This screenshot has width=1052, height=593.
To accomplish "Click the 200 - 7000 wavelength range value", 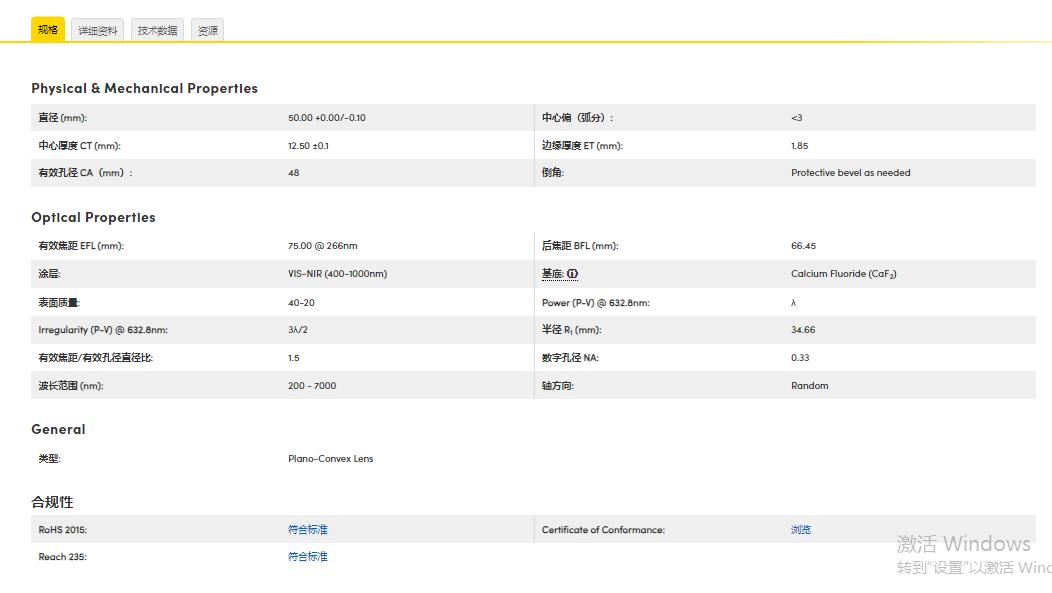I will tap(312, 385).
